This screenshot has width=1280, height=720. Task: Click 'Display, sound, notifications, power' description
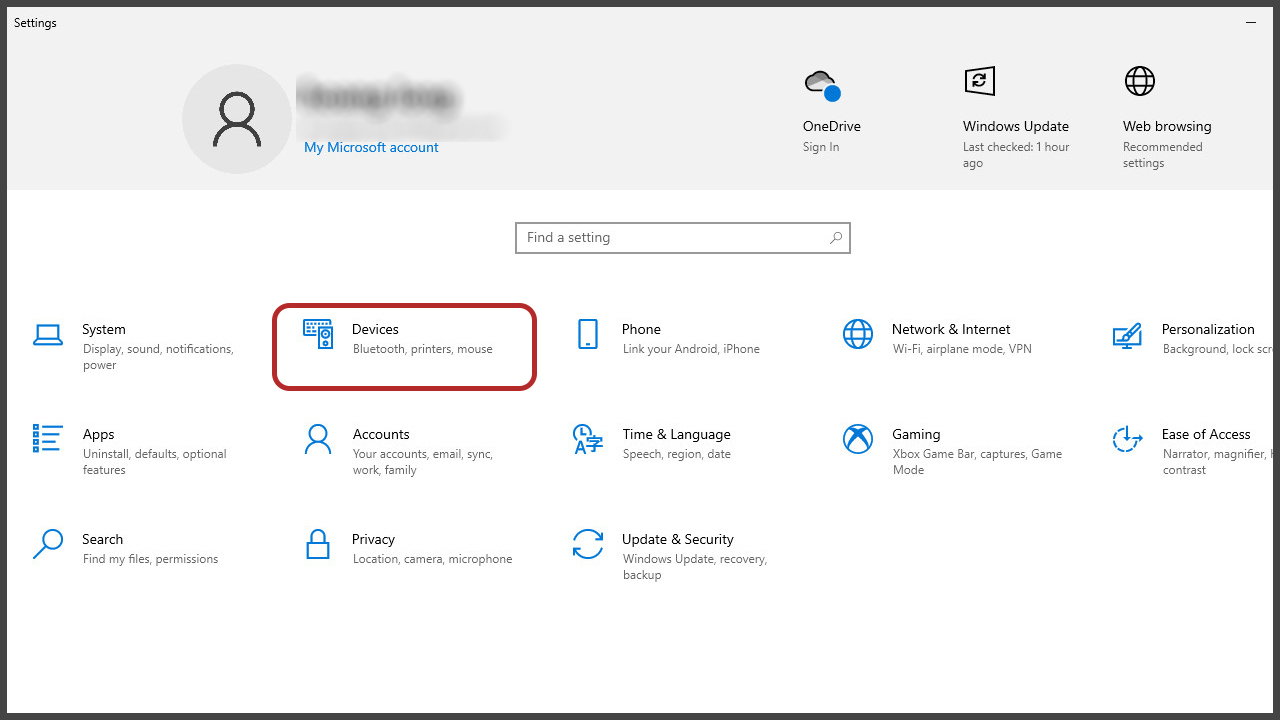158,357
